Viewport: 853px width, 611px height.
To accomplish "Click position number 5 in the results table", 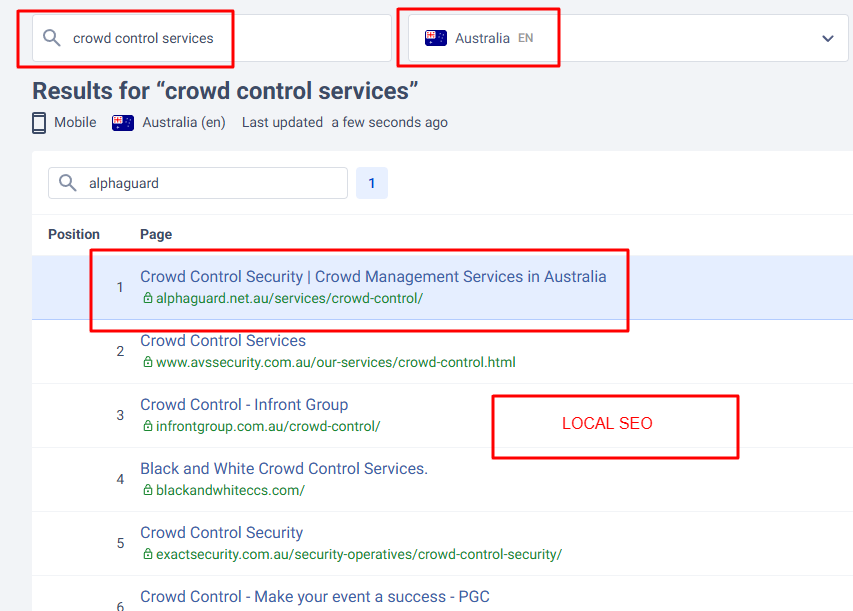I will 120,544.
